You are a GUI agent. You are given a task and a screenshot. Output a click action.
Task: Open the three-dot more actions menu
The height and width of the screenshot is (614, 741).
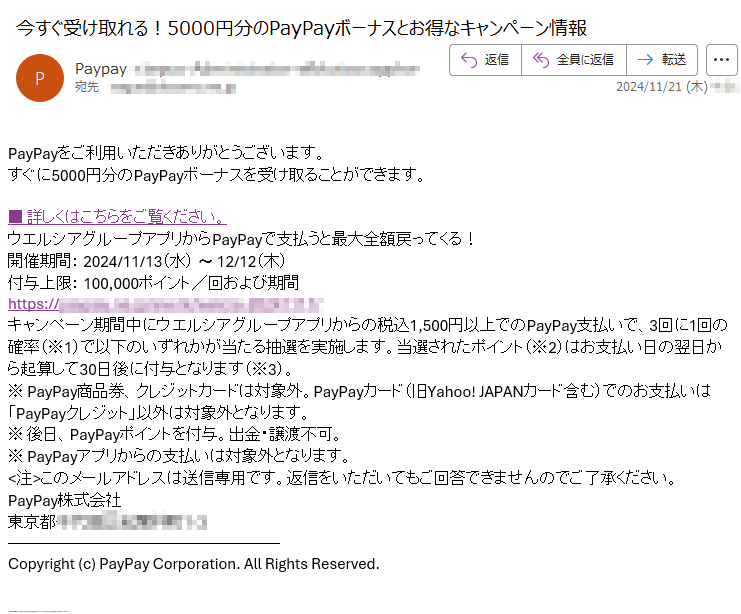(x=721, y=60)
